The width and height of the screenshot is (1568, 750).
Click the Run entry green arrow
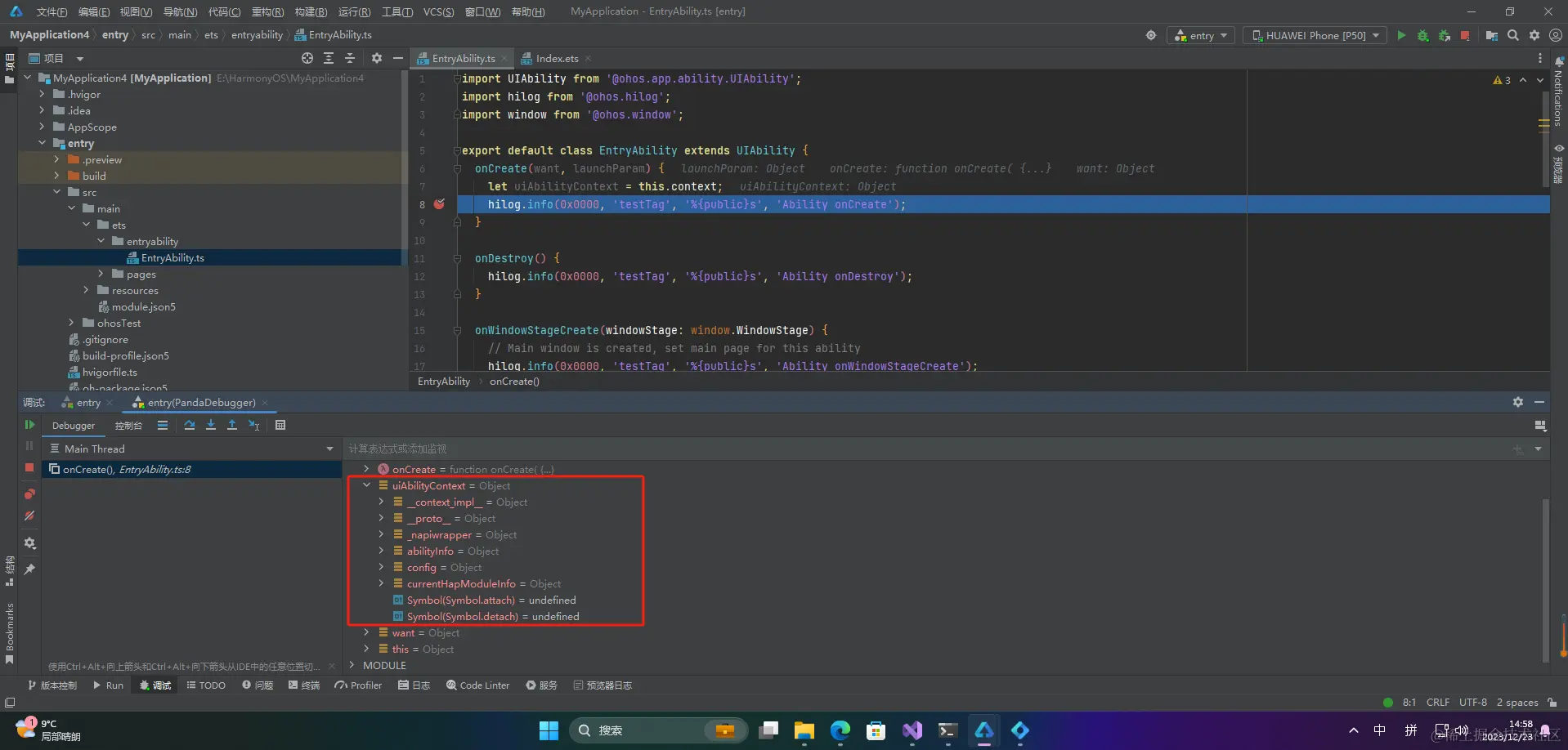(1401, 35)
